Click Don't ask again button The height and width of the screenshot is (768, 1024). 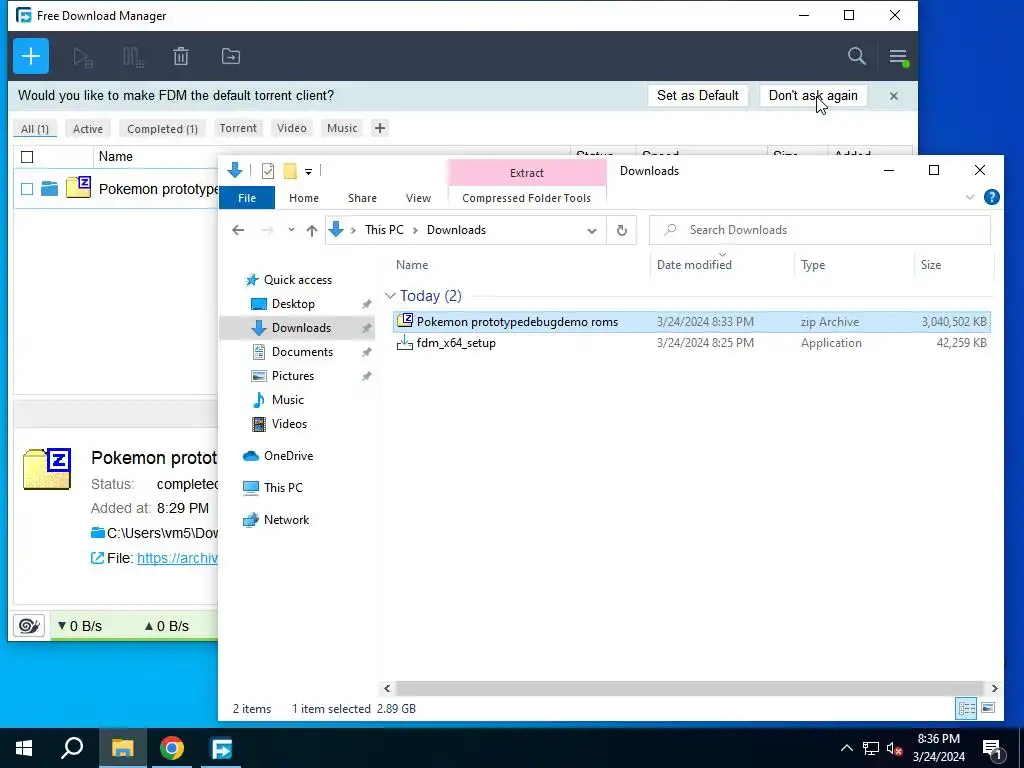pos(813,95)
